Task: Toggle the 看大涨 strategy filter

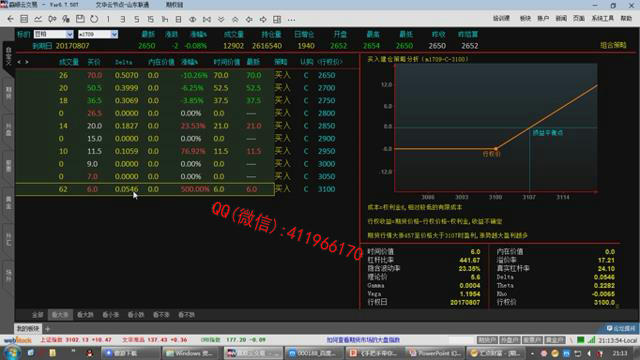Action: point(60,315)
